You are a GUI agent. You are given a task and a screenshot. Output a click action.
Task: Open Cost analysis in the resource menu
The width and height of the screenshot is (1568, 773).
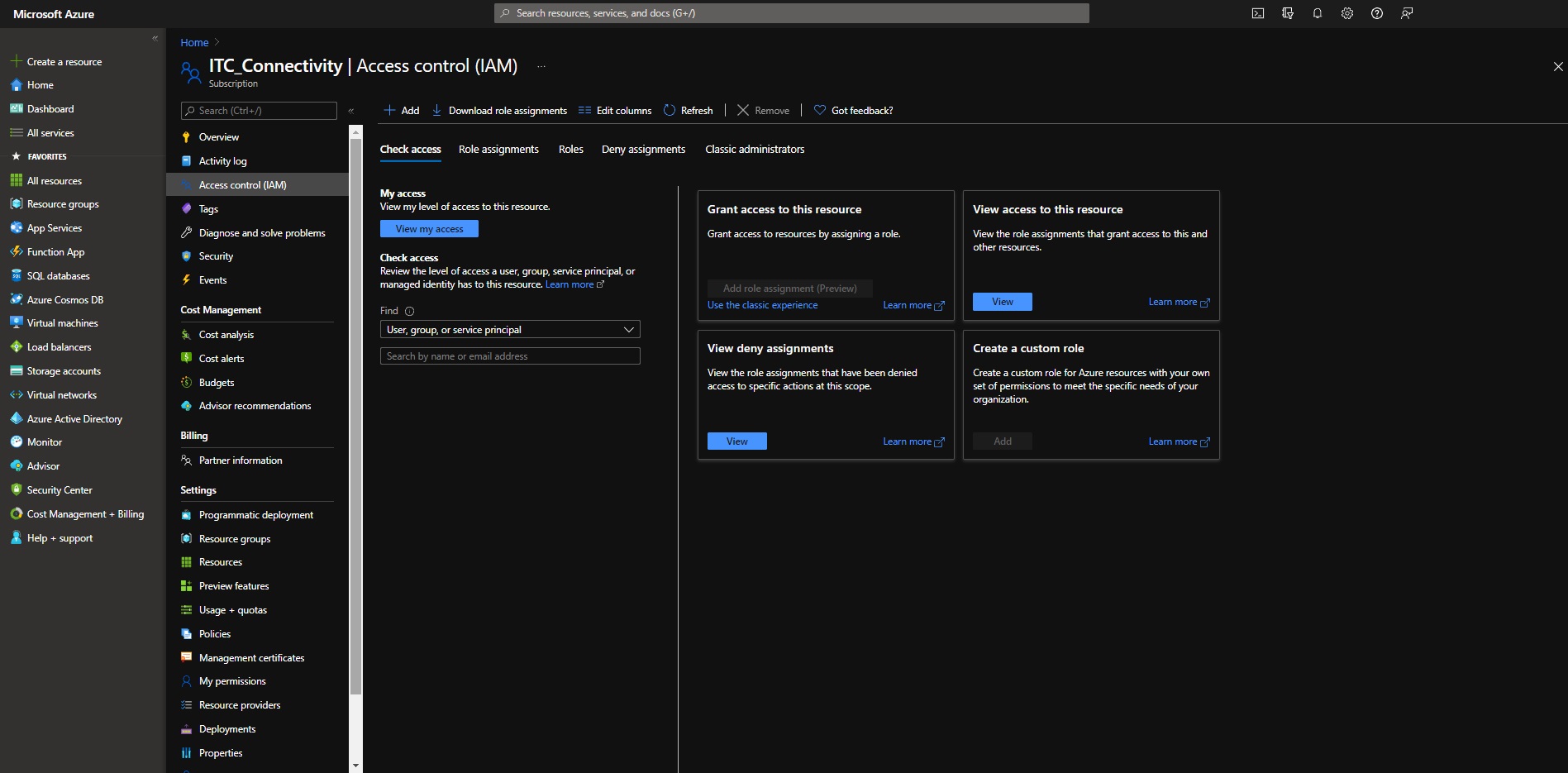point(226,335)
